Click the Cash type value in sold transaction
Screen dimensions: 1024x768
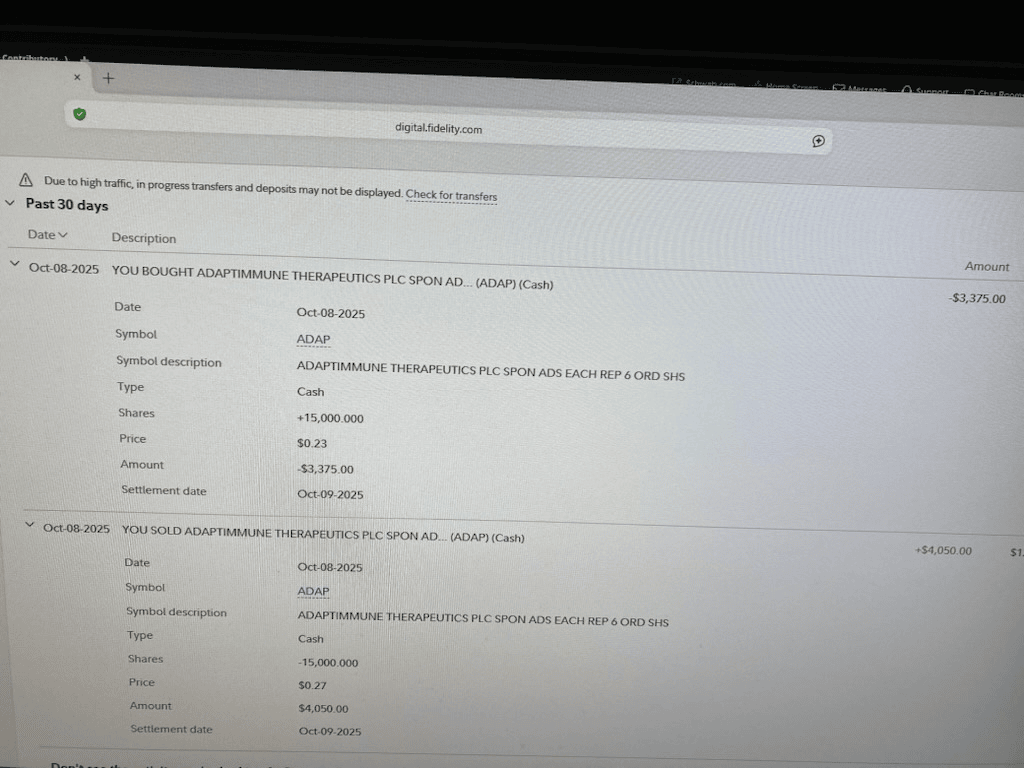click(x=311, y=639)
